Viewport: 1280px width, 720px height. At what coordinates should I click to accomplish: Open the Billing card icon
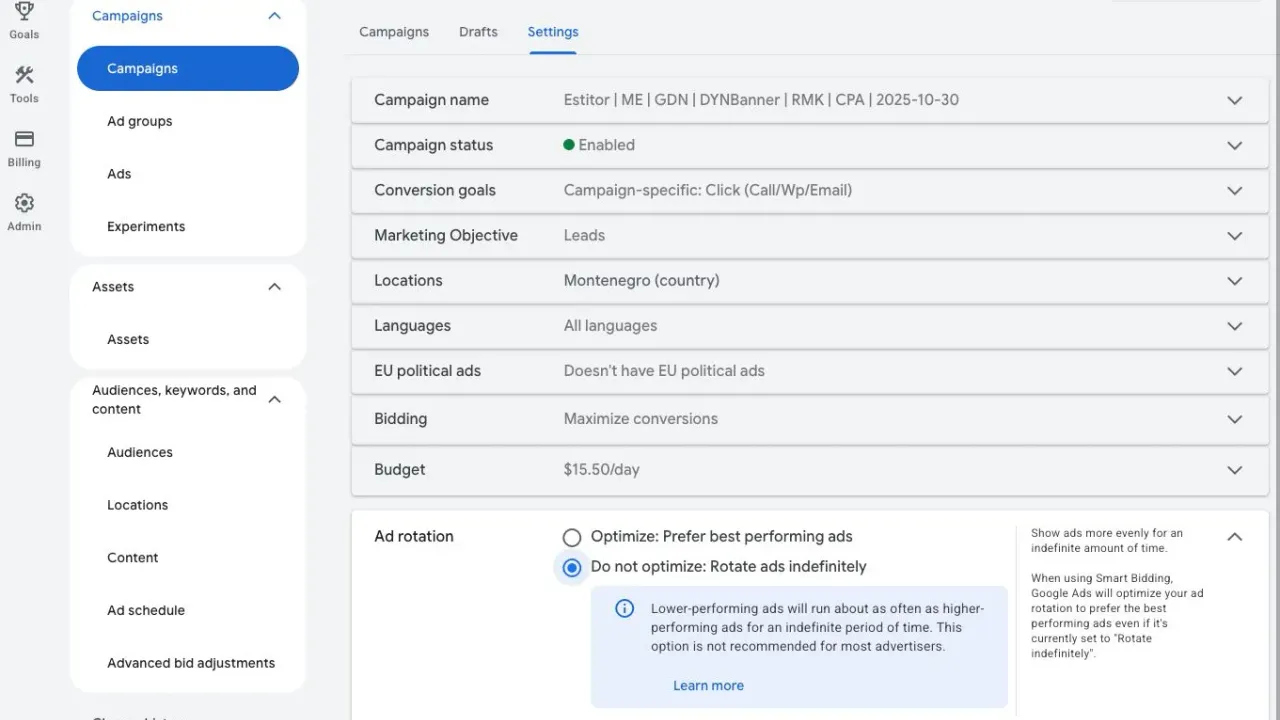24,140
